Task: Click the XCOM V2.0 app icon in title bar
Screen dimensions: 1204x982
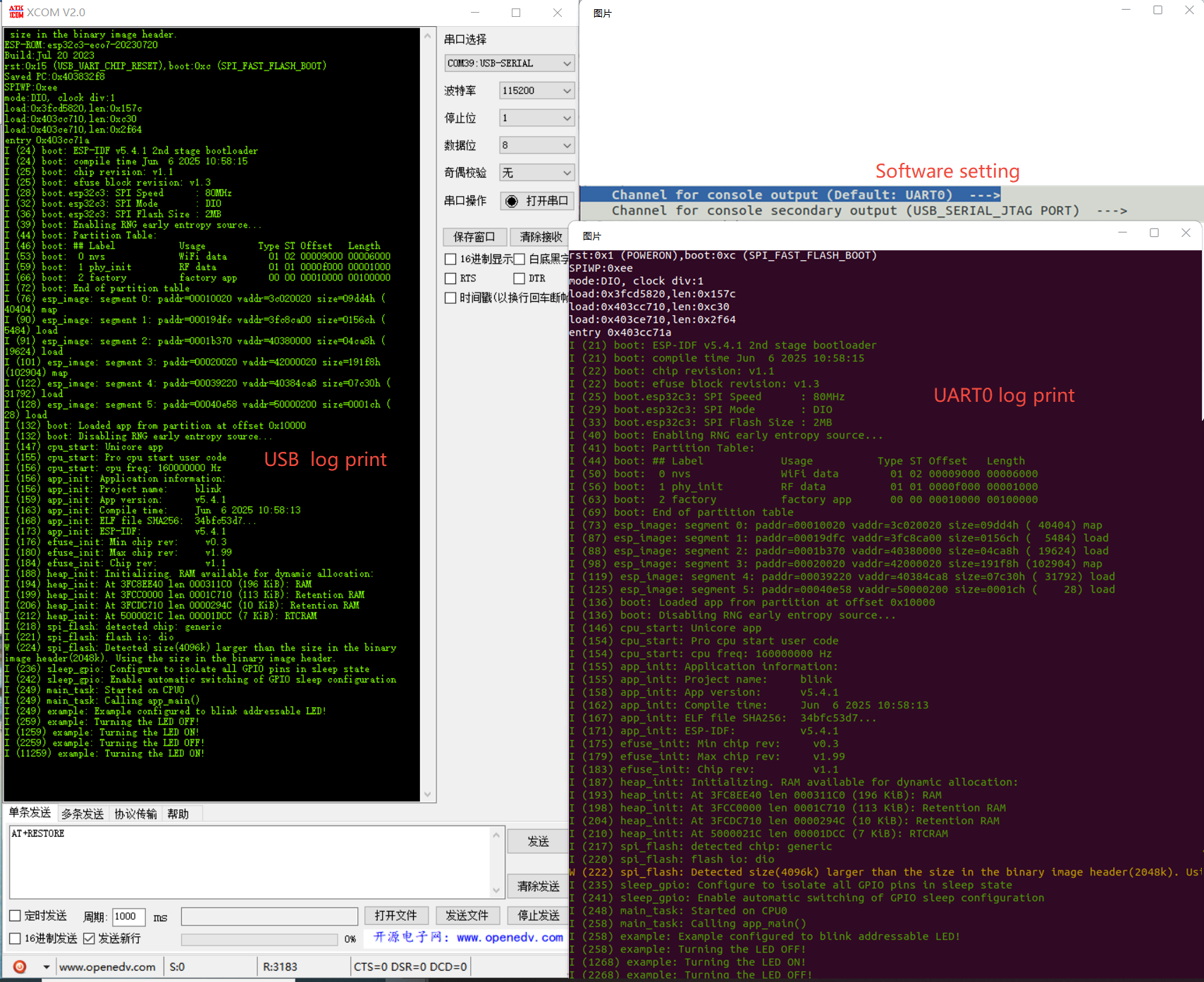Action: pyautogui.click(x=16, y=12)
